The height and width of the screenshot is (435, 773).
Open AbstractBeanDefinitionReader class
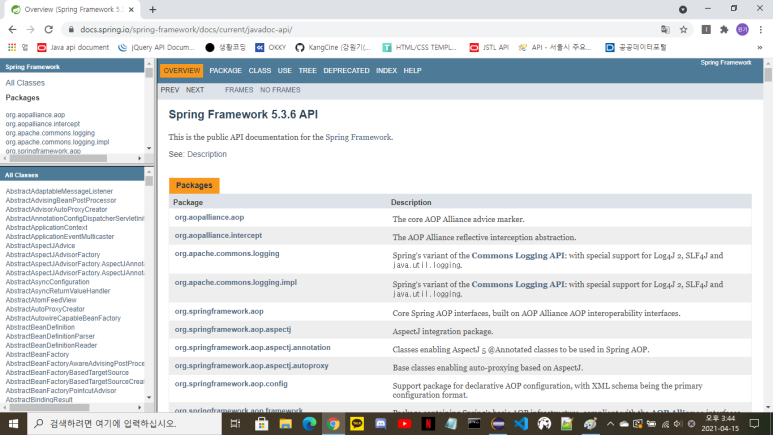tap(51, 345)
